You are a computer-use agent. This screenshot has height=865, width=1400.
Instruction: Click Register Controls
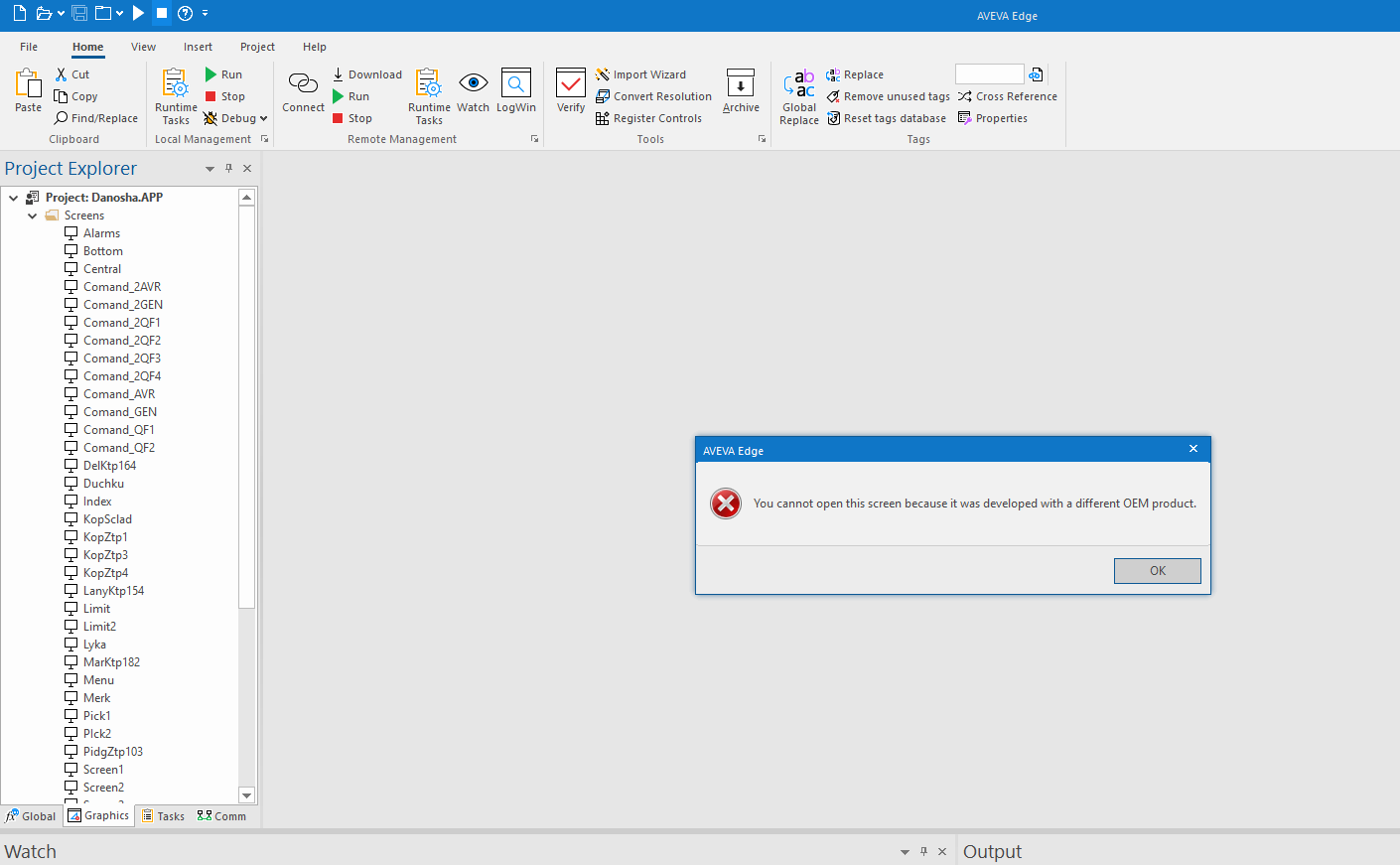click(648, 118)
